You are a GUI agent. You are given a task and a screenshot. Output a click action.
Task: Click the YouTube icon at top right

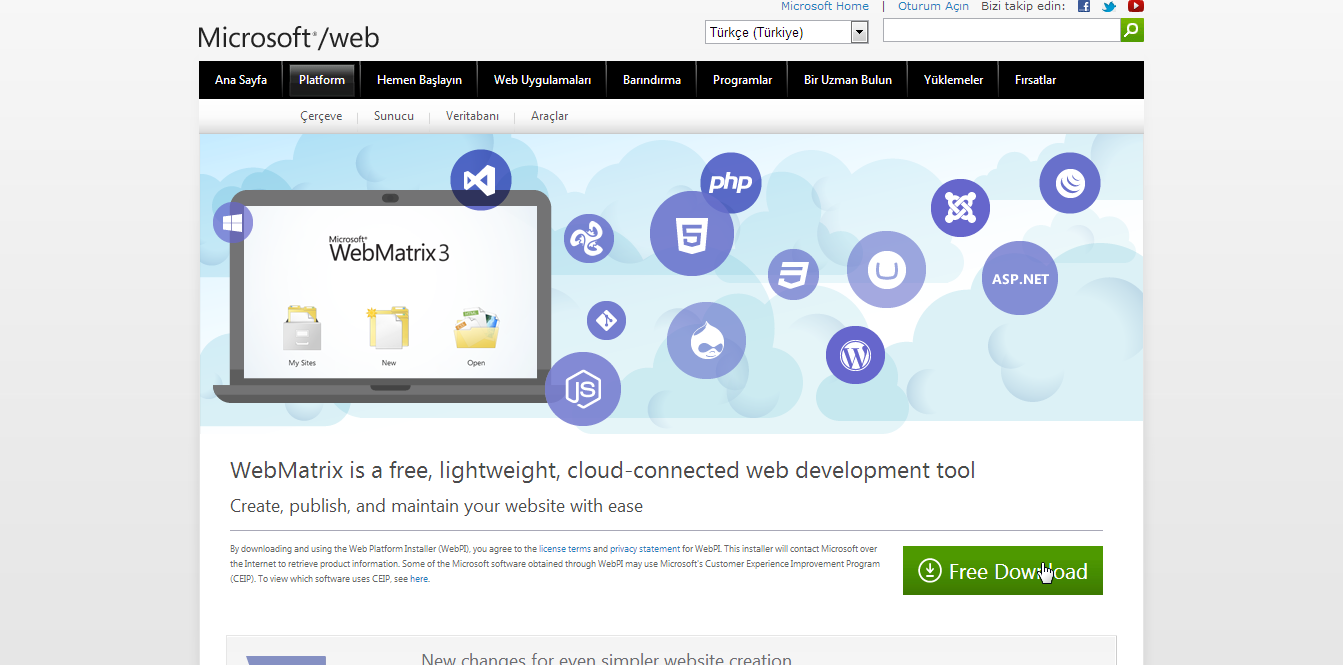(x=1135, y=6)
